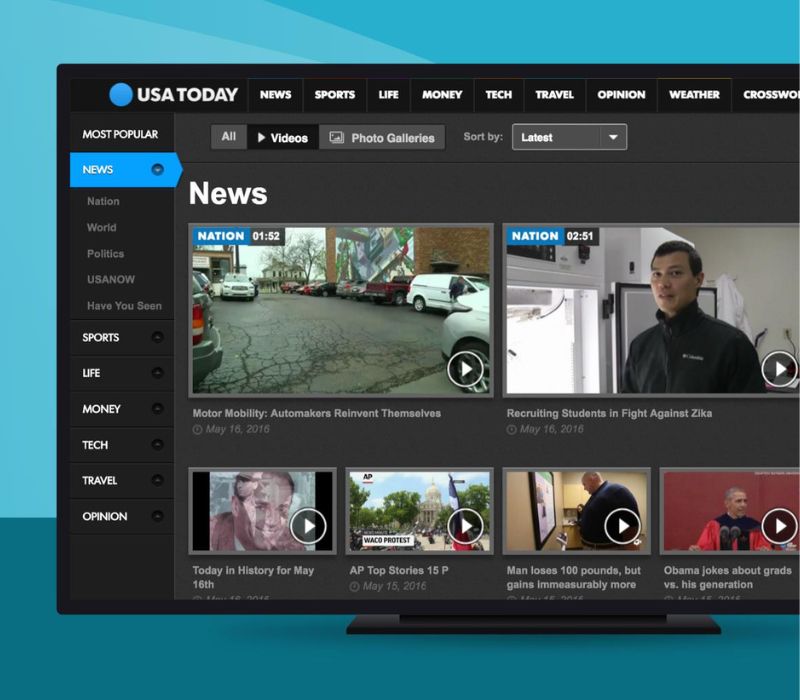The image size is (800, 700).
Task: Click the USA TODAY blue circle logo
Action: pyautogui.click(x=121, y=94)
